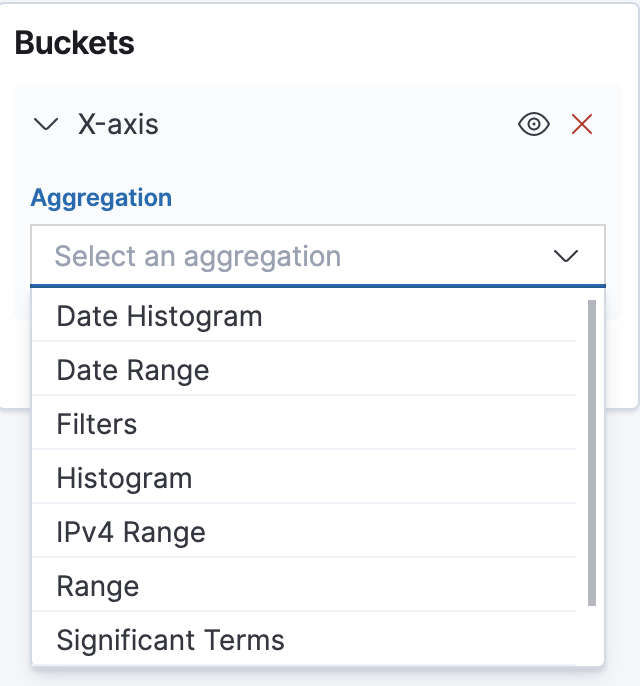Click empty header space between X-axis and eye icon

(x=337, y=124)
